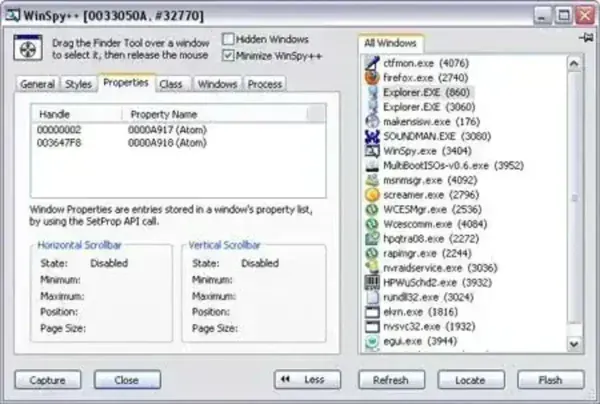Switch to the Windows tab
The image size is (600, 404).
coord(217,84)
